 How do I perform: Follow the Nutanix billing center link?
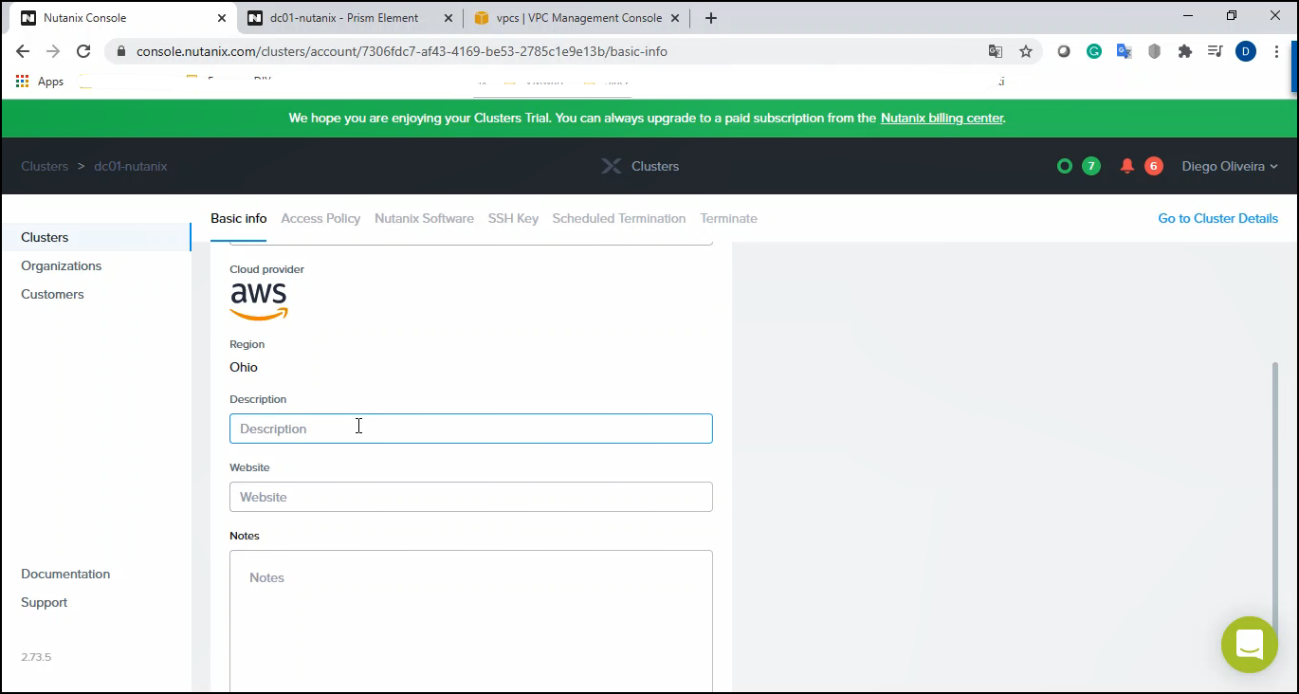point(942,118)
